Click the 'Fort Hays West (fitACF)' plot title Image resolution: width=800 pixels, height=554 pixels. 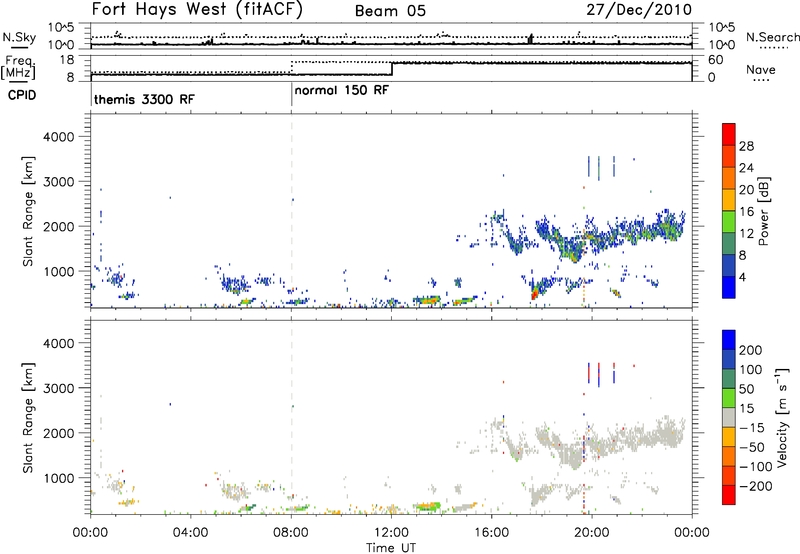(197, 9)
